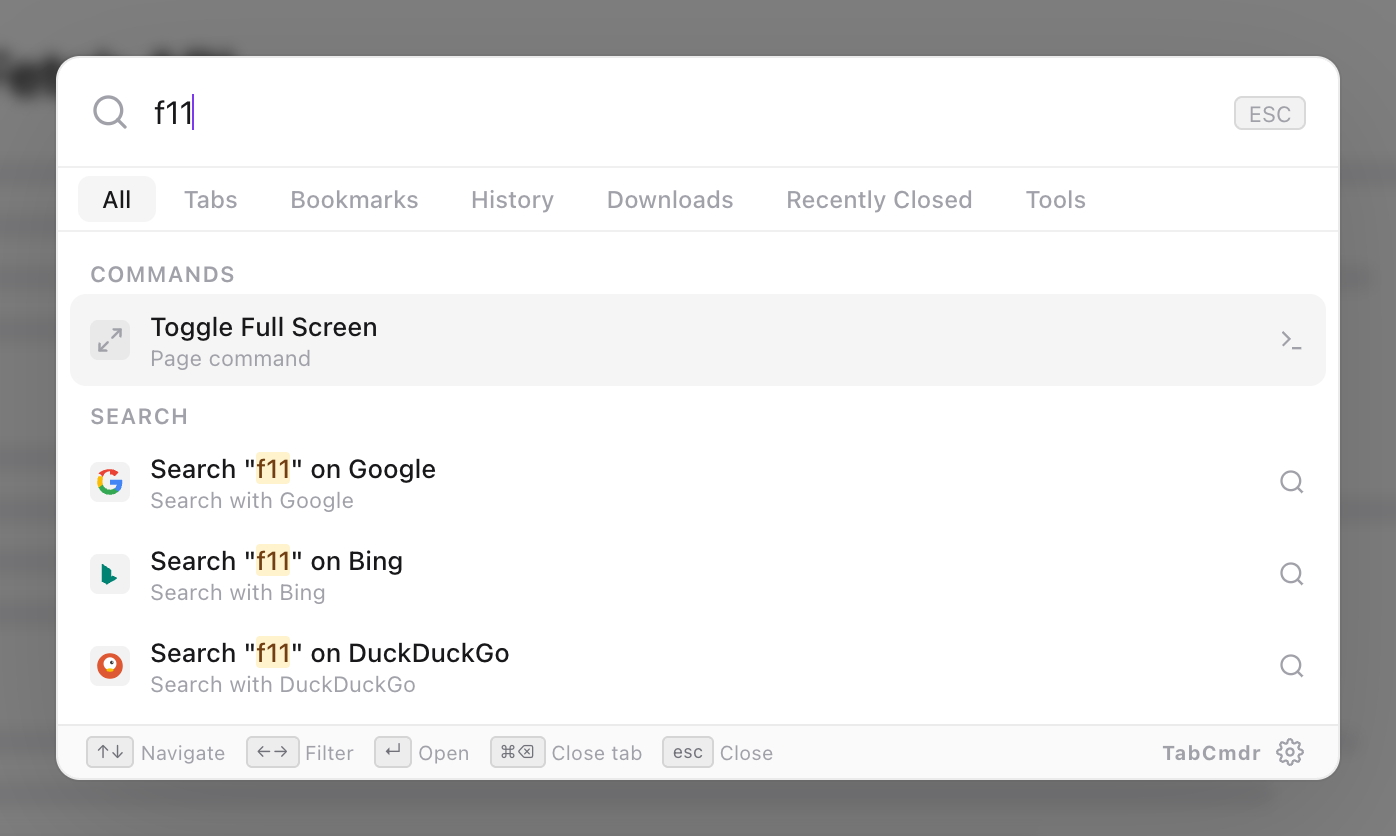The image size is (1396, 836).
Task: Click the magnifier icon on the Bing row
Action: (1291, 574)
